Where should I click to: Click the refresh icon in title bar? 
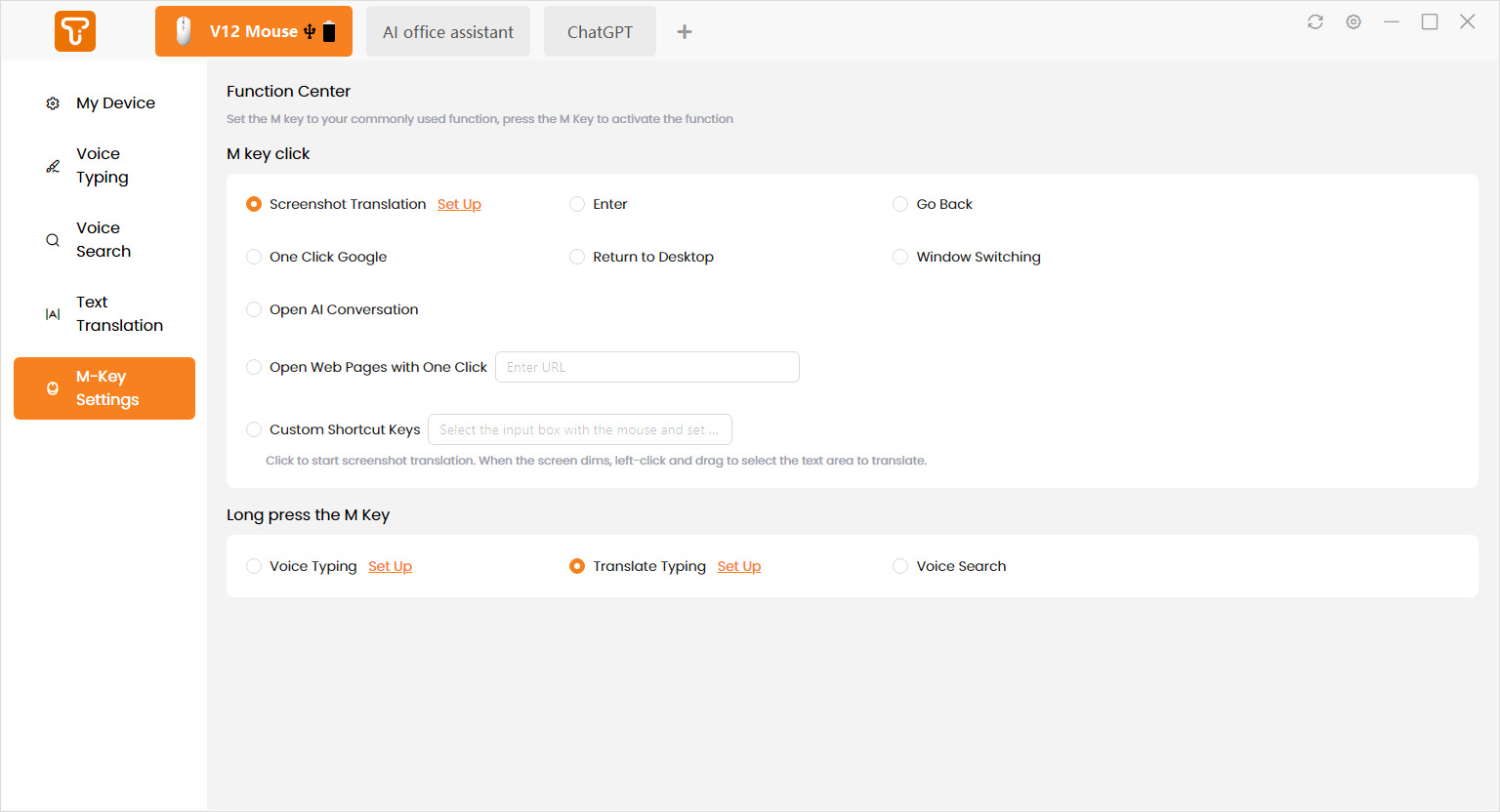[x=1315, y=21]
